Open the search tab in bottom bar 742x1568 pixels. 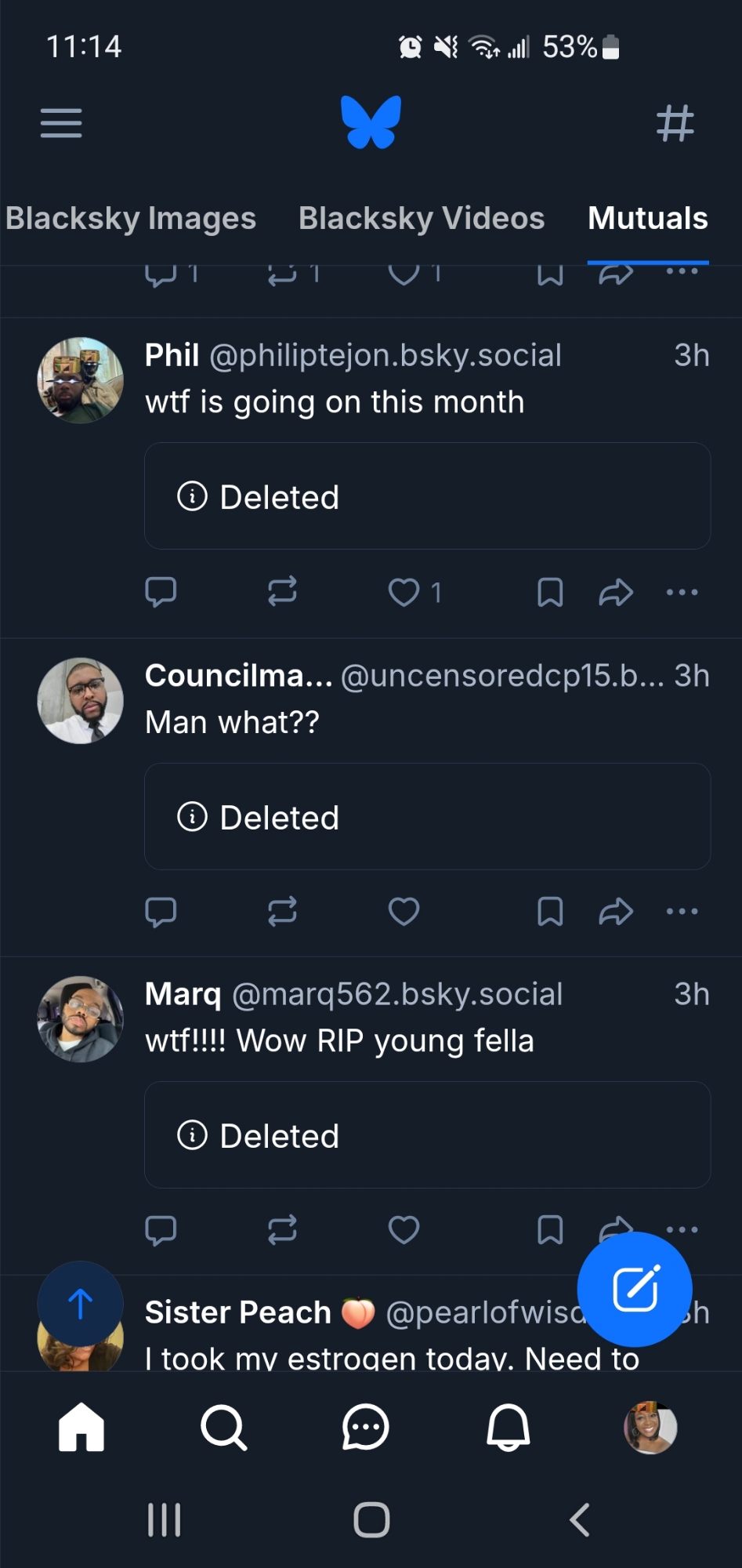(223, 1427)
